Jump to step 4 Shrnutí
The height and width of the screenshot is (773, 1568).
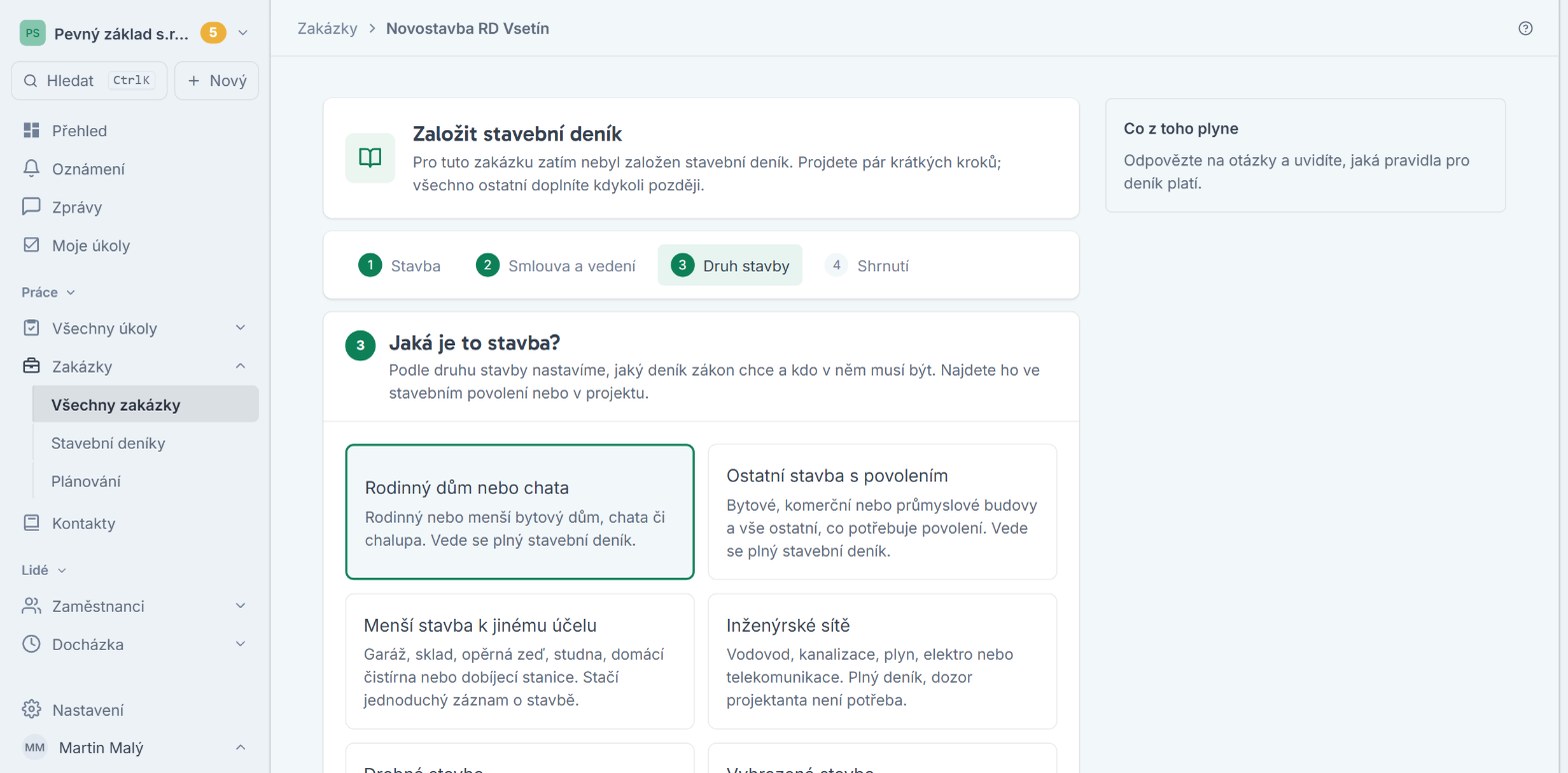[867, 265]
